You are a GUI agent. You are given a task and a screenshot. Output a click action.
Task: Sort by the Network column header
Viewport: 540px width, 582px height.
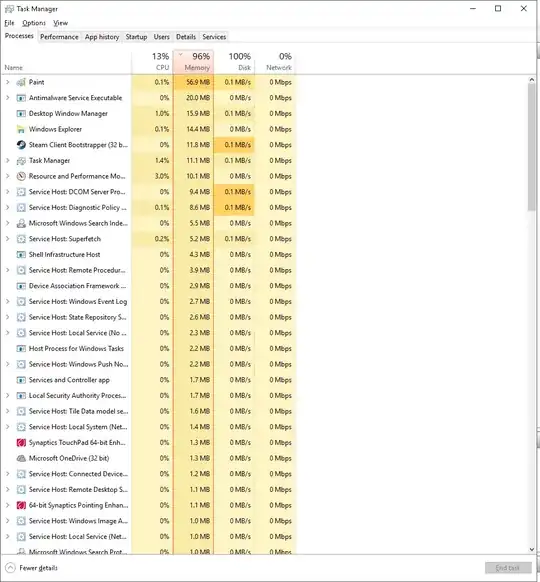(275, 62)
